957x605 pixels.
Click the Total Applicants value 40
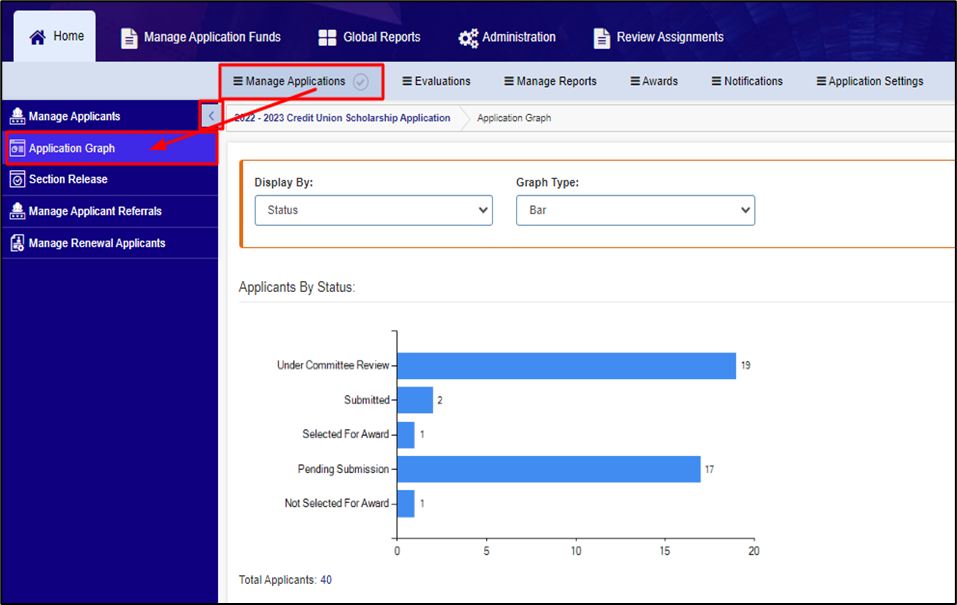pos(326,580)
